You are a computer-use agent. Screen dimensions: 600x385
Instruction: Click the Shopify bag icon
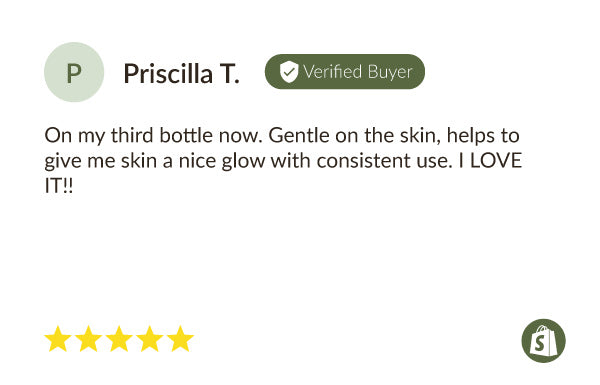tap(543, 341)
